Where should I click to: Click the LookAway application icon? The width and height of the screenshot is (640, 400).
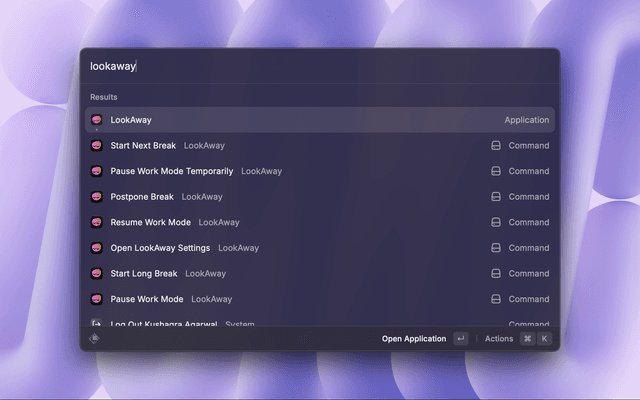[x=97, y=120]
